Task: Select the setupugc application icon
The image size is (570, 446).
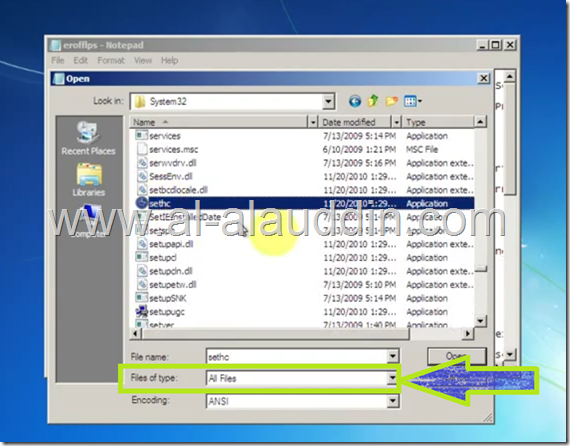Action: click(x=141, y=312)
